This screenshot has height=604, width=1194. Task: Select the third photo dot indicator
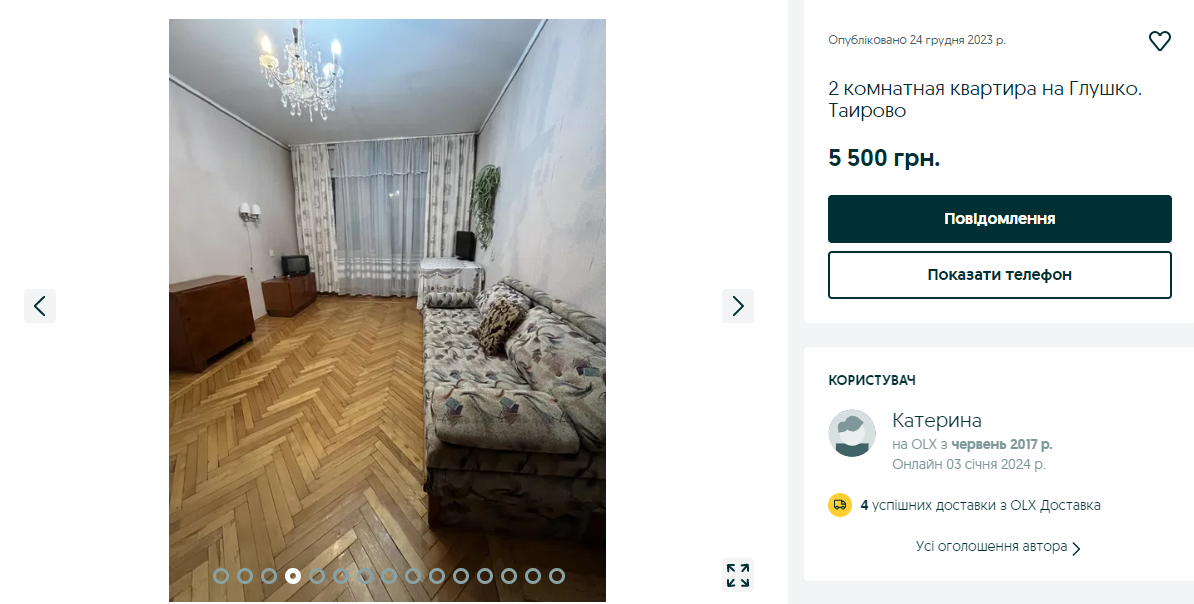coord(269,576)
